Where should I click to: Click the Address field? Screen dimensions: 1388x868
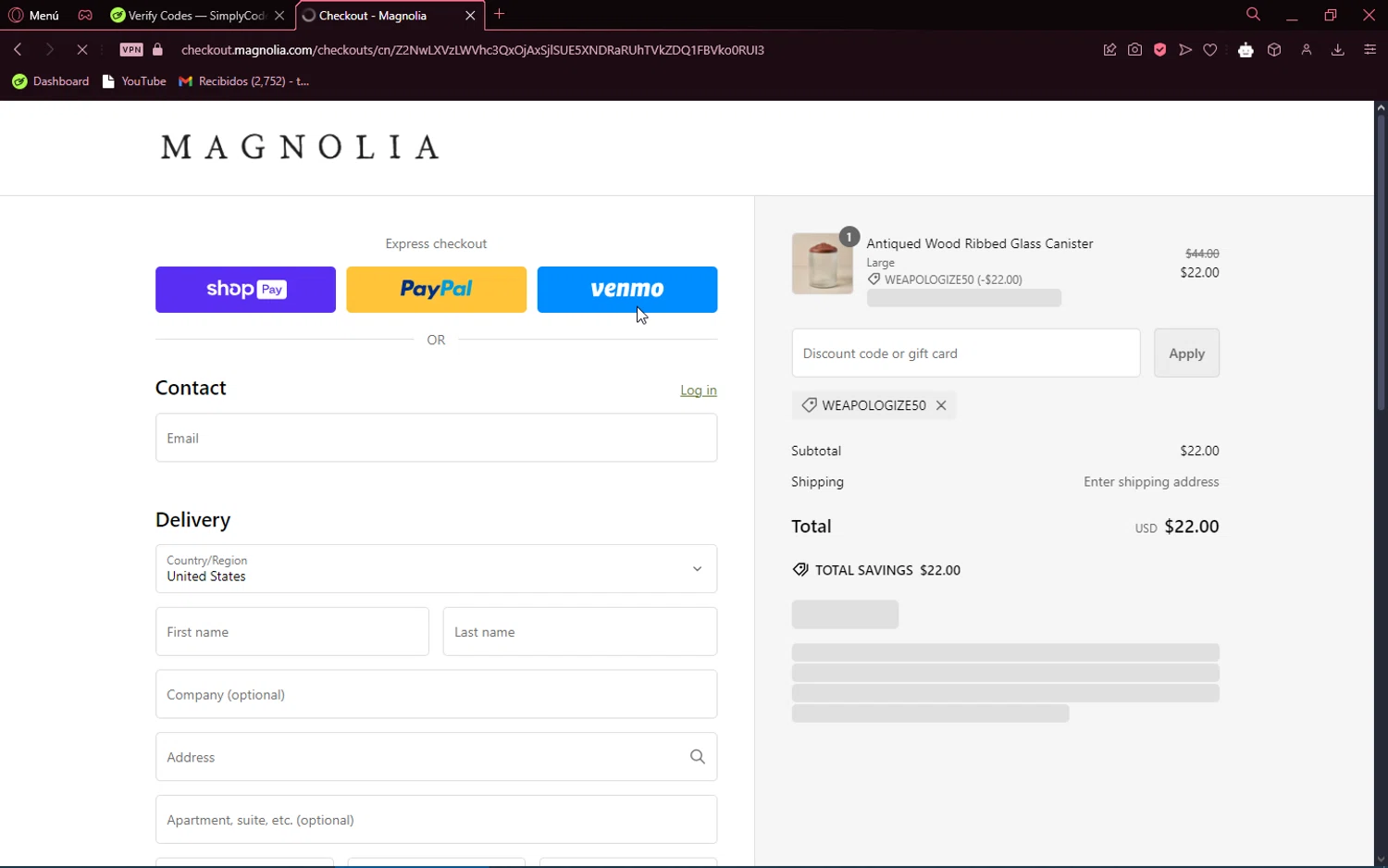click(436, 757)
